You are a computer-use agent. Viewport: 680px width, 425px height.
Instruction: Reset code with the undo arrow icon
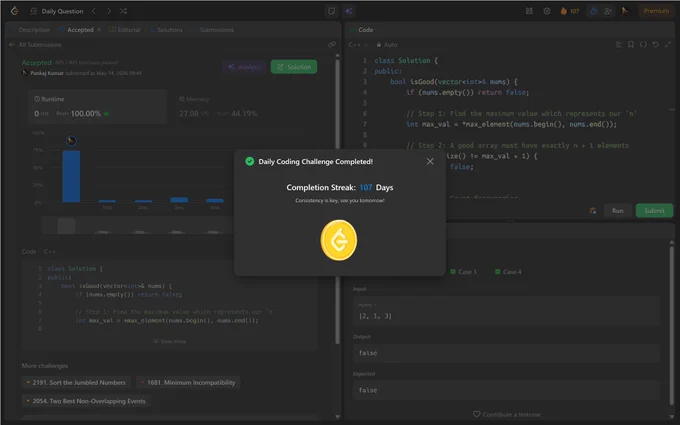click(656, 45)
